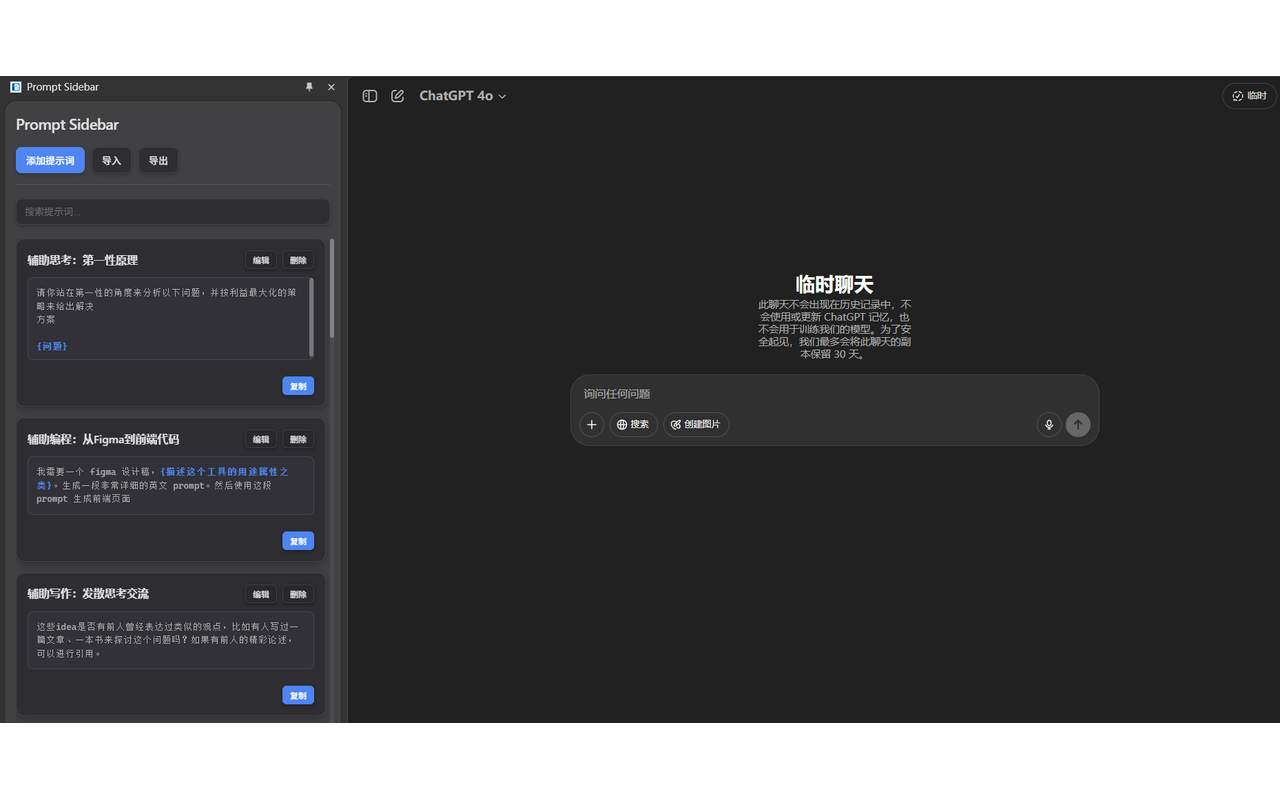Click the 添加提示词 add prompt button
This screenshot has width=1280, height=800.
click(x=49, y=160)
